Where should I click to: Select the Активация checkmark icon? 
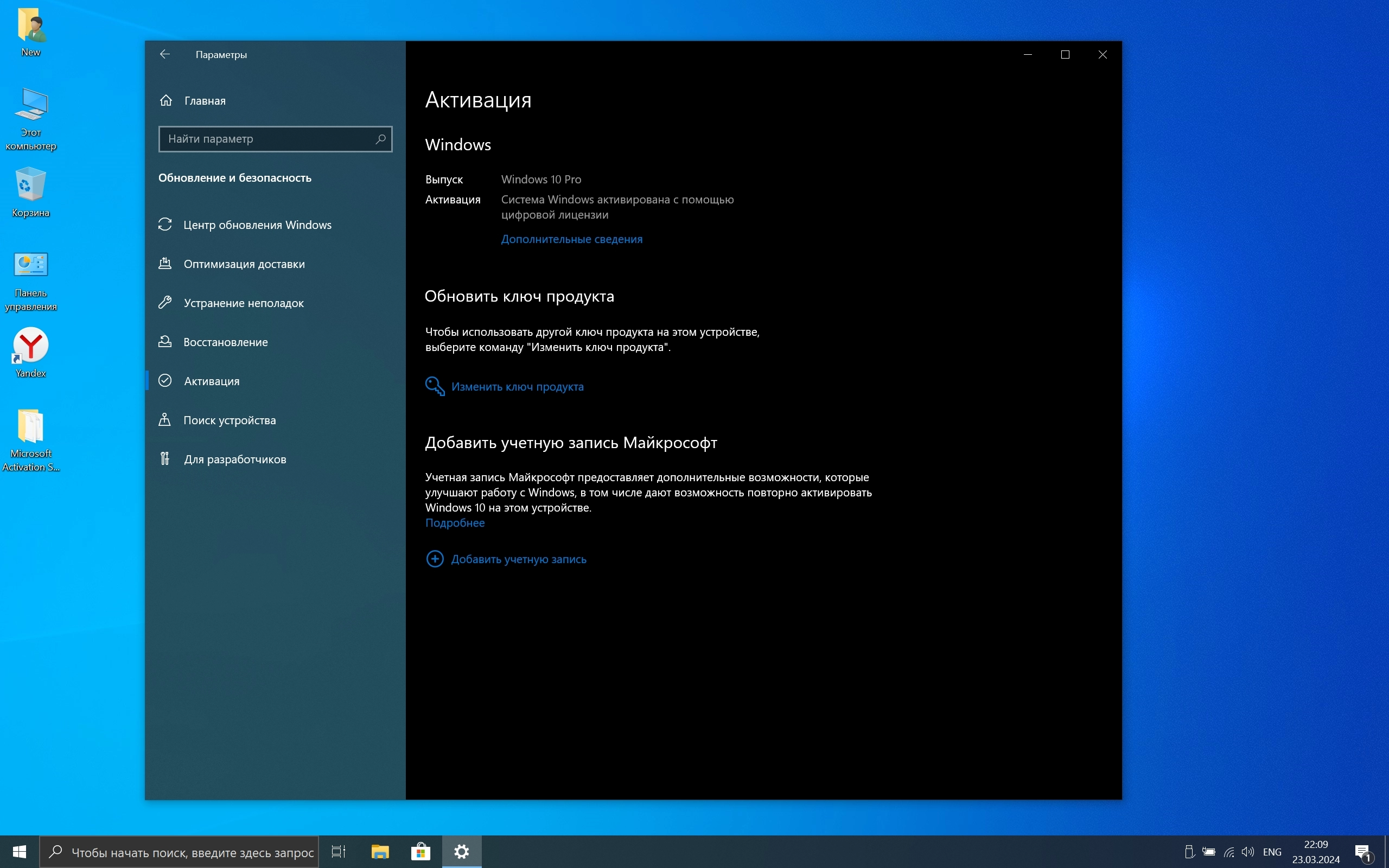tap(165, 381)
